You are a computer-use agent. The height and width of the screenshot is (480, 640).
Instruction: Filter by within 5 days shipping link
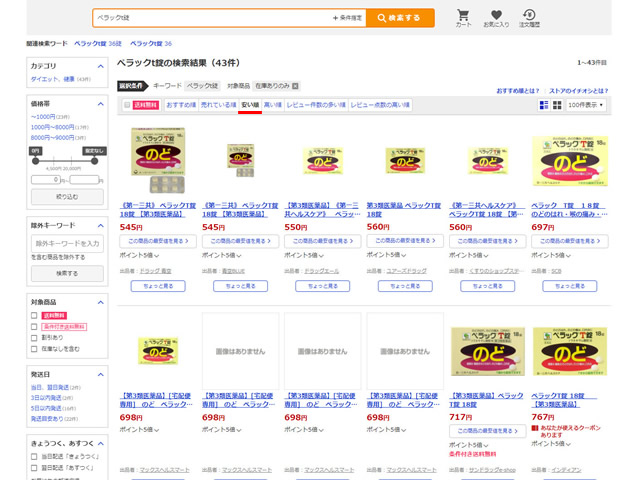pyautogui.click(x=47, y=408)
